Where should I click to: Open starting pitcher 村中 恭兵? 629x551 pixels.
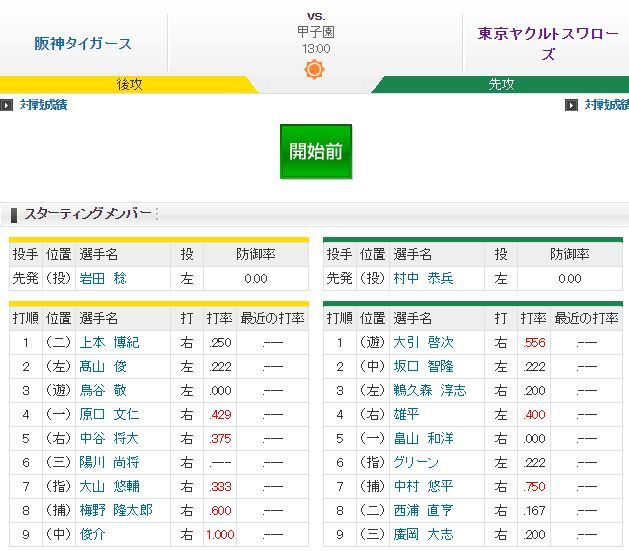[423, 278]
